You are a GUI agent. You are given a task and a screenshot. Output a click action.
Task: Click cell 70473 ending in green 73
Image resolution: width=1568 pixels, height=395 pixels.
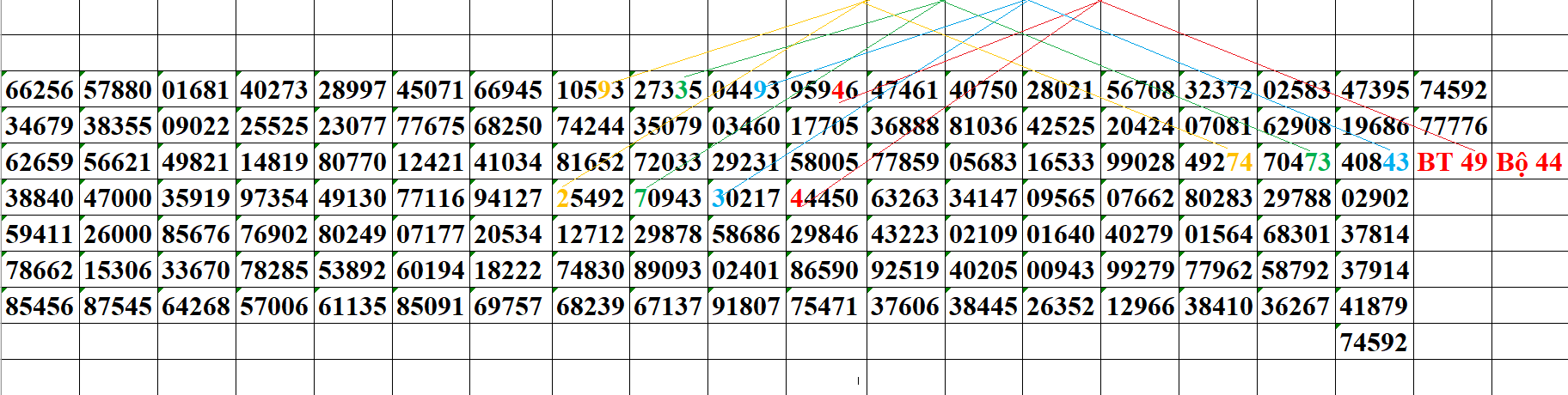[1296, 162]
